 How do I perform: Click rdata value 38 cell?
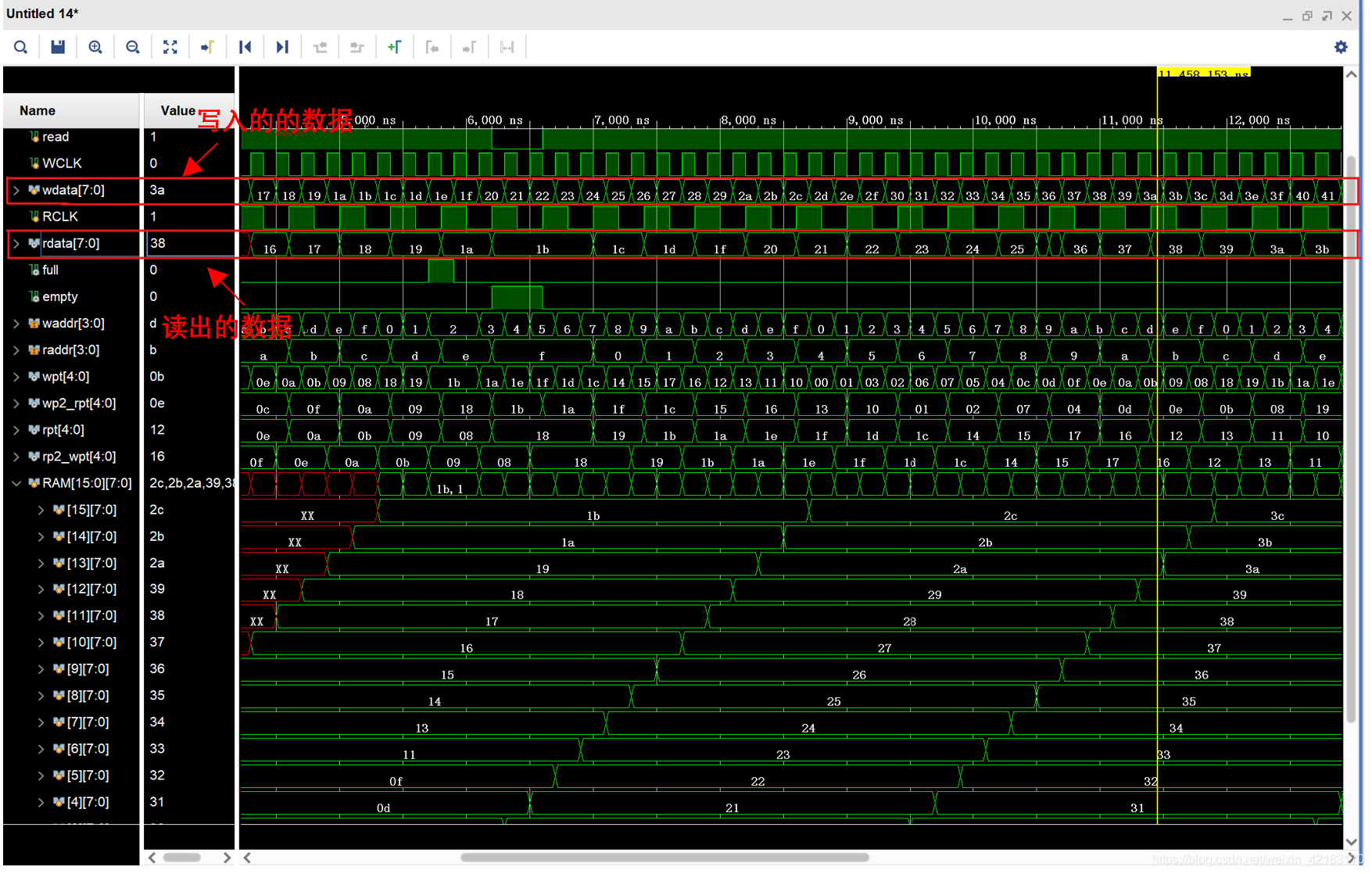tap(190, 243)
